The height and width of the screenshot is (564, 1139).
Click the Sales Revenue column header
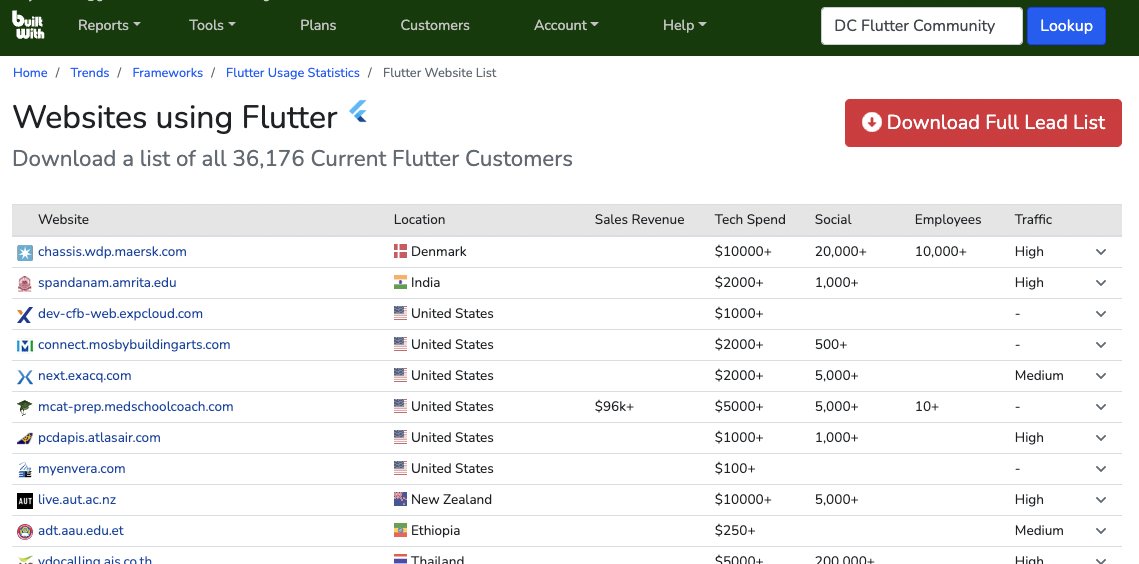click(x=639, y=219)
